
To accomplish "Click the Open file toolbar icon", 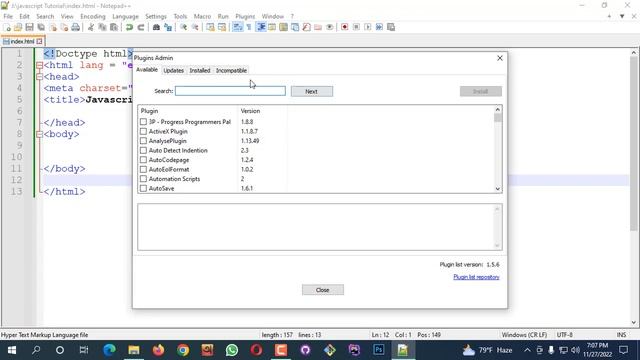I will pyautogui.click(x=18, y=27).
